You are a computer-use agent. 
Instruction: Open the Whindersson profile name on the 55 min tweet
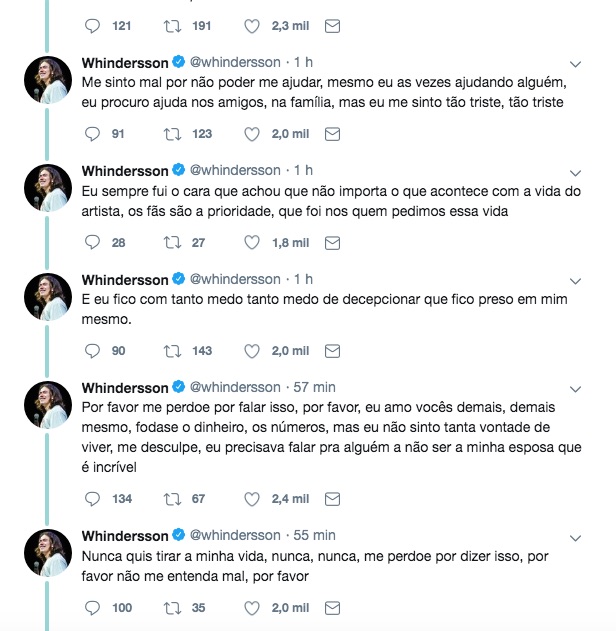point(126,535)
